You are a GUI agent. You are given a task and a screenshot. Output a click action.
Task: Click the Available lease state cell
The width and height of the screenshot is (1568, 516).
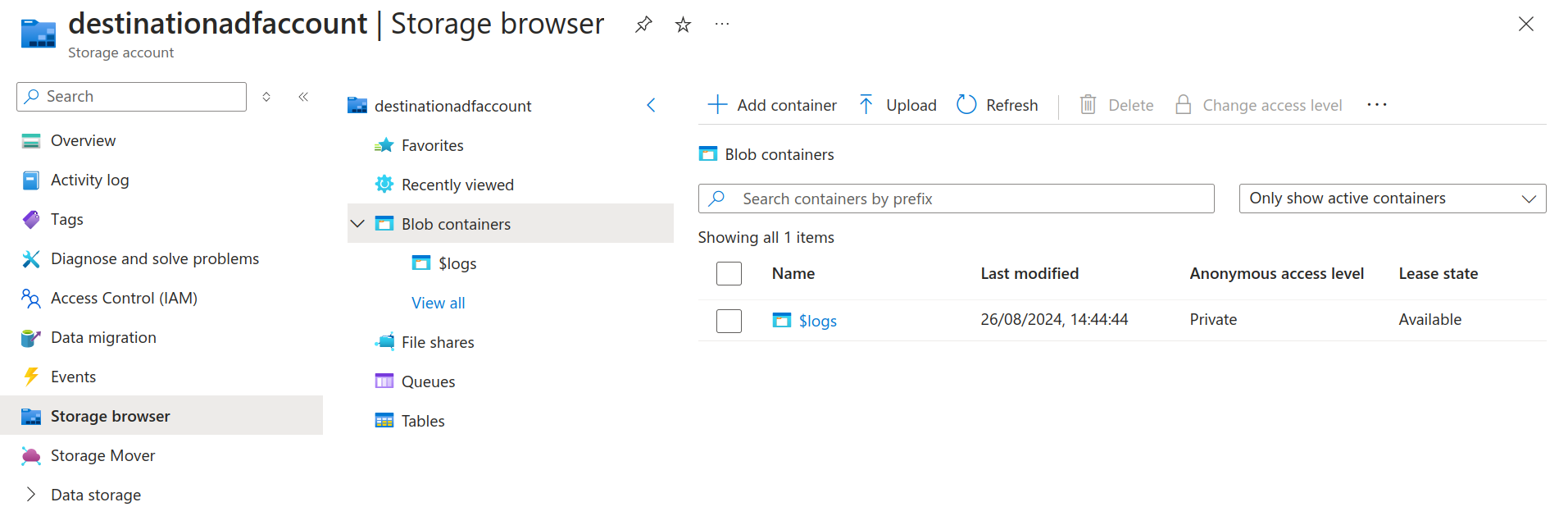click(x=1430, y=320)
